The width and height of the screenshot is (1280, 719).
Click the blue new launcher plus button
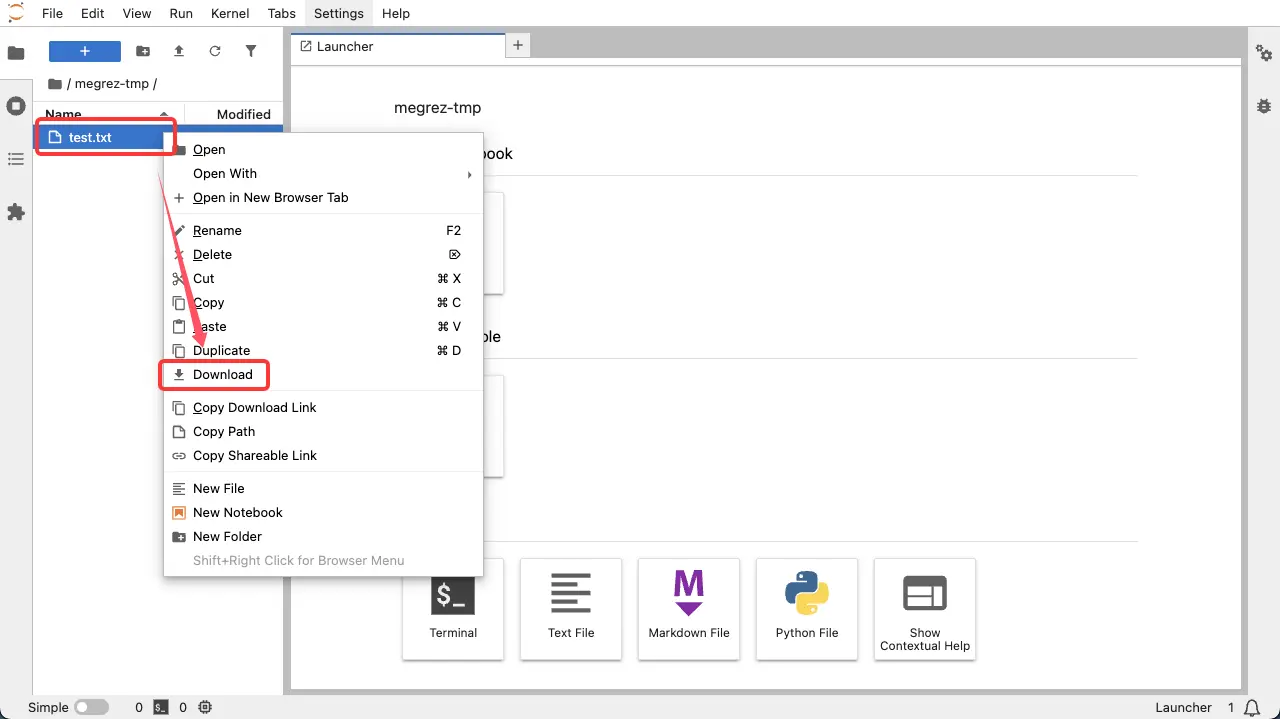[85, 51]
